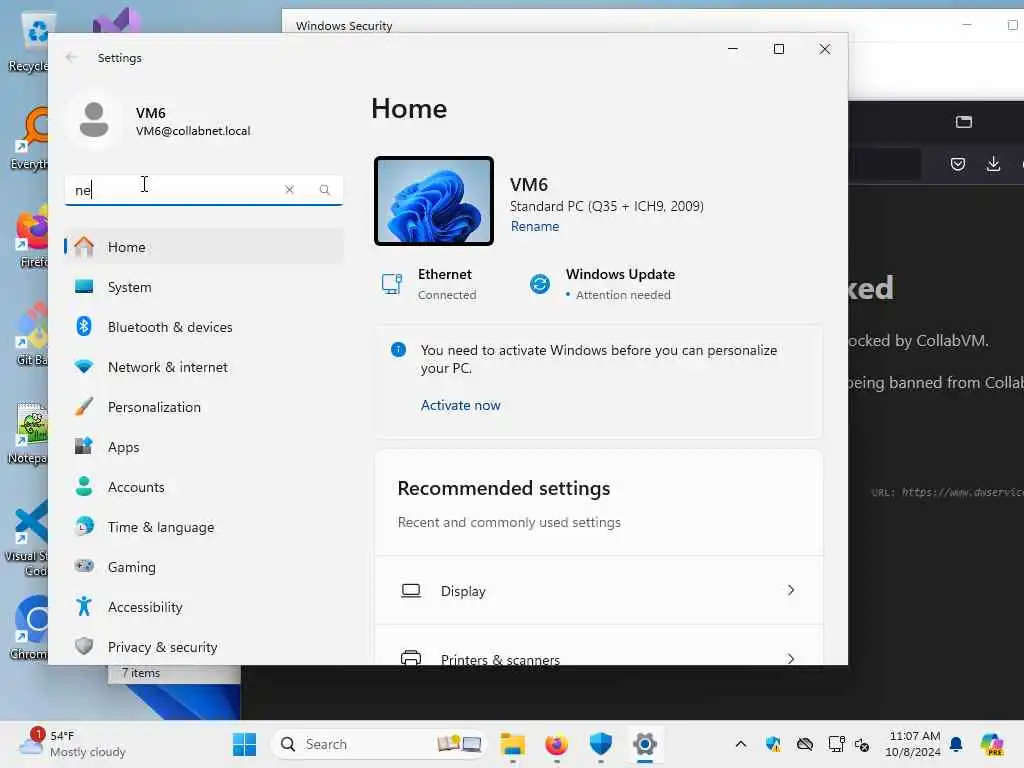Open Gaming settings category
Image resolution: width=1024 pixels, height=768 pixels.
pyautogui.click(x=204, y=567)
